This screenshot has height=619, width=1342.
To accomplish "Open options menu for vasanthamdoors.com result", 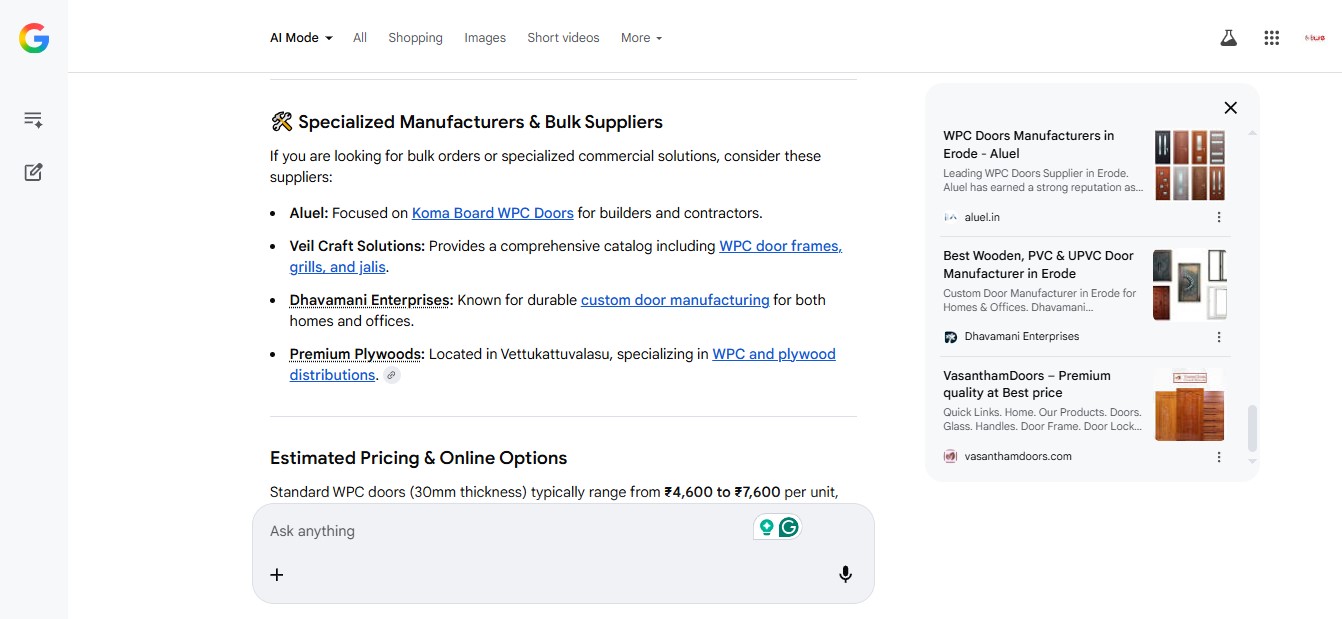I will (1219, 457).
